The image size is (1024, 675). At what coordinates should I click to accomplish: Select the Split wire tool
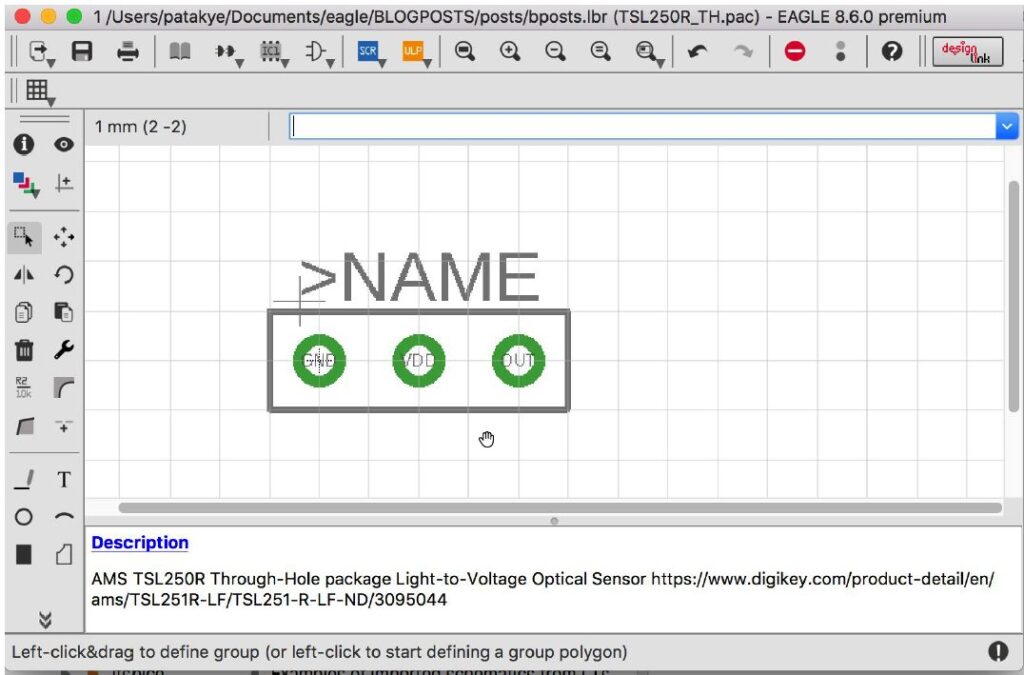pos(24,426)
